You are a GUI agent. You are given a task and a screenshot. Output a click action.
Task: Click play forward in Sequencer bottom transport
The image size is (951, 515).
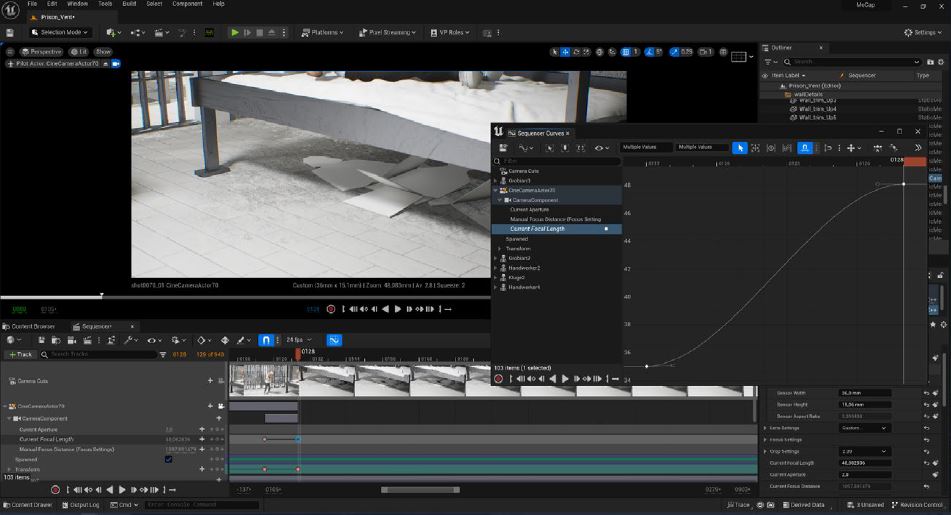122,490
